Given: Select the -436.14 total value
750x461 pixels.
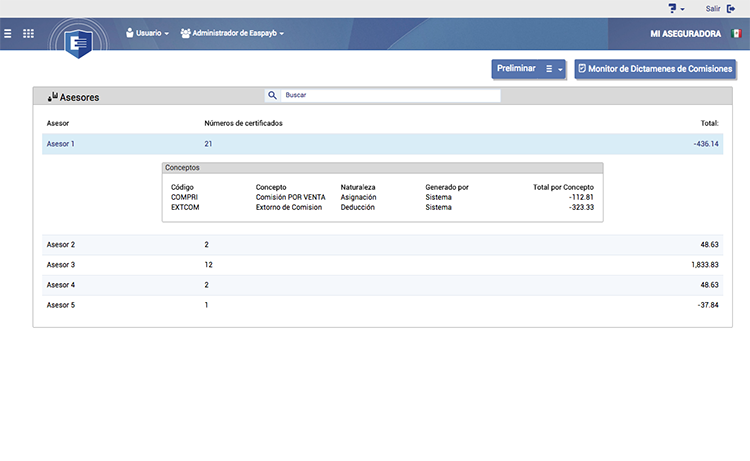Looking at the screenshot, I should [x=706, y=144].
